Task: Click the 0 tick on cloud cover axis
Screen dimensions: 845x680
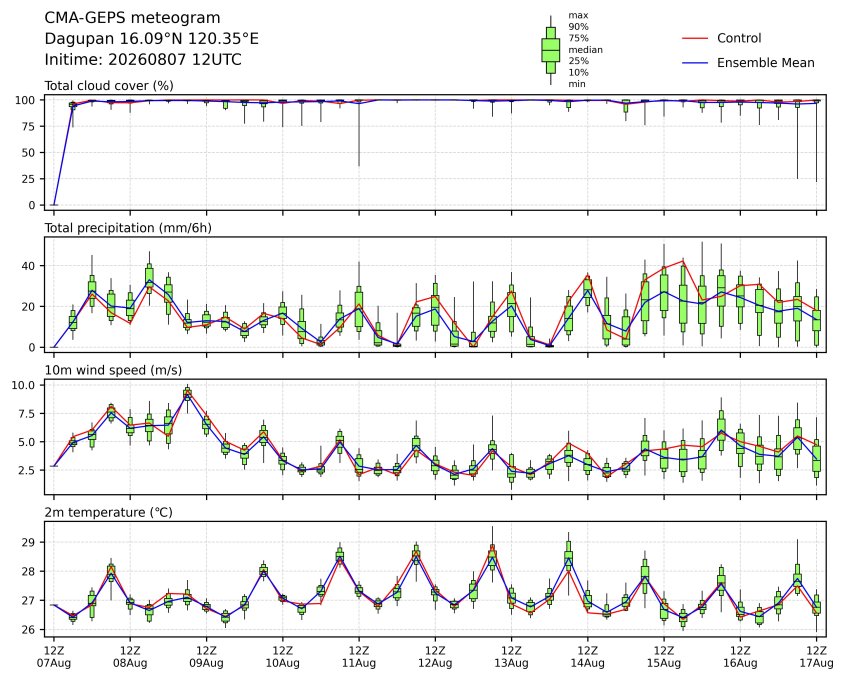Action: (32, 205)
